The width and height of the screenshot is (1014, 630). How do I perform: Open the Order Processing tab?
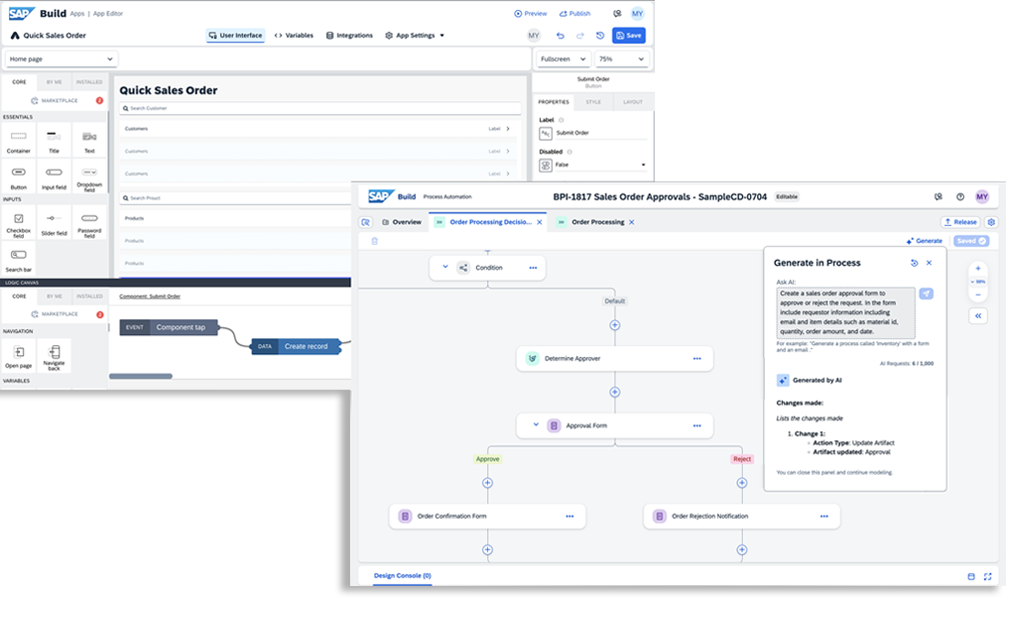[598, 222]
